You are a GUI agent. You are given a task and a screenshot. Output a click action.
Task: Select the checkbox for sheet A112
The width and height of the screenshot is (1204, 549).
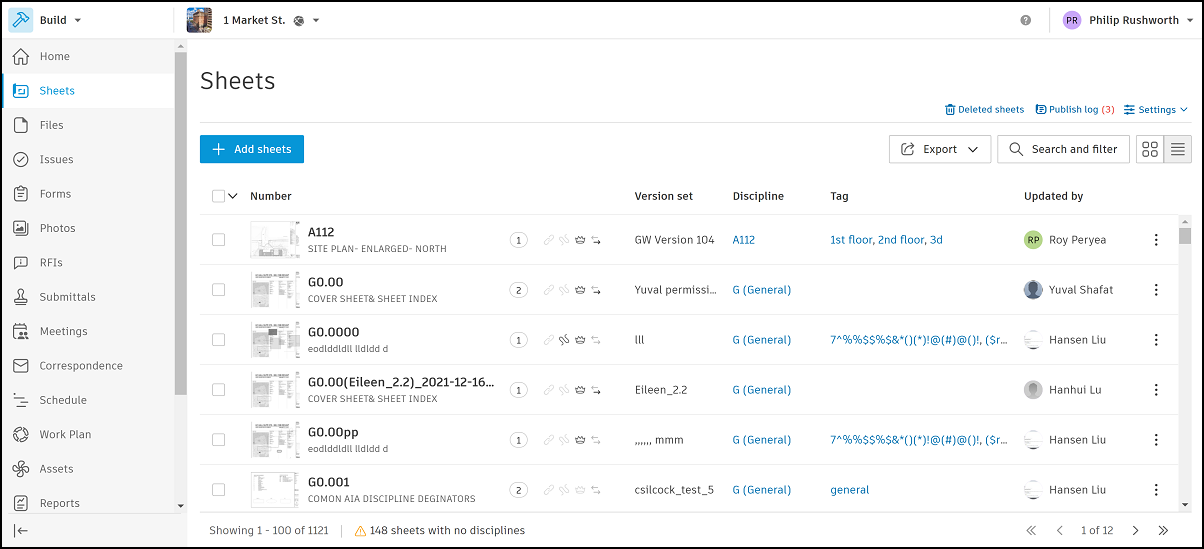218,240
